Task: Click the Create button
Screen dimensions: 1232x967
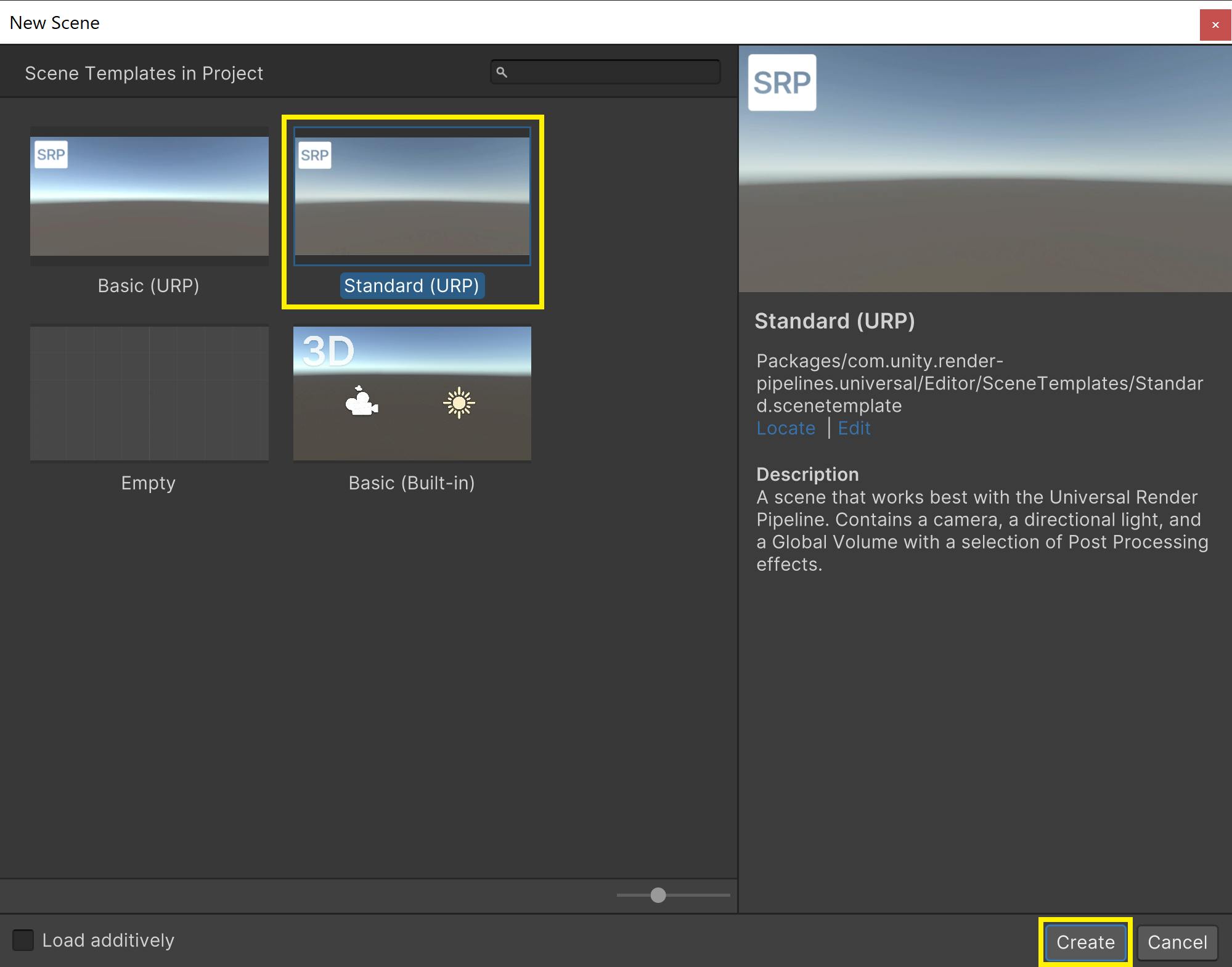Action: pyautogui.click(x=1085, y=942)
